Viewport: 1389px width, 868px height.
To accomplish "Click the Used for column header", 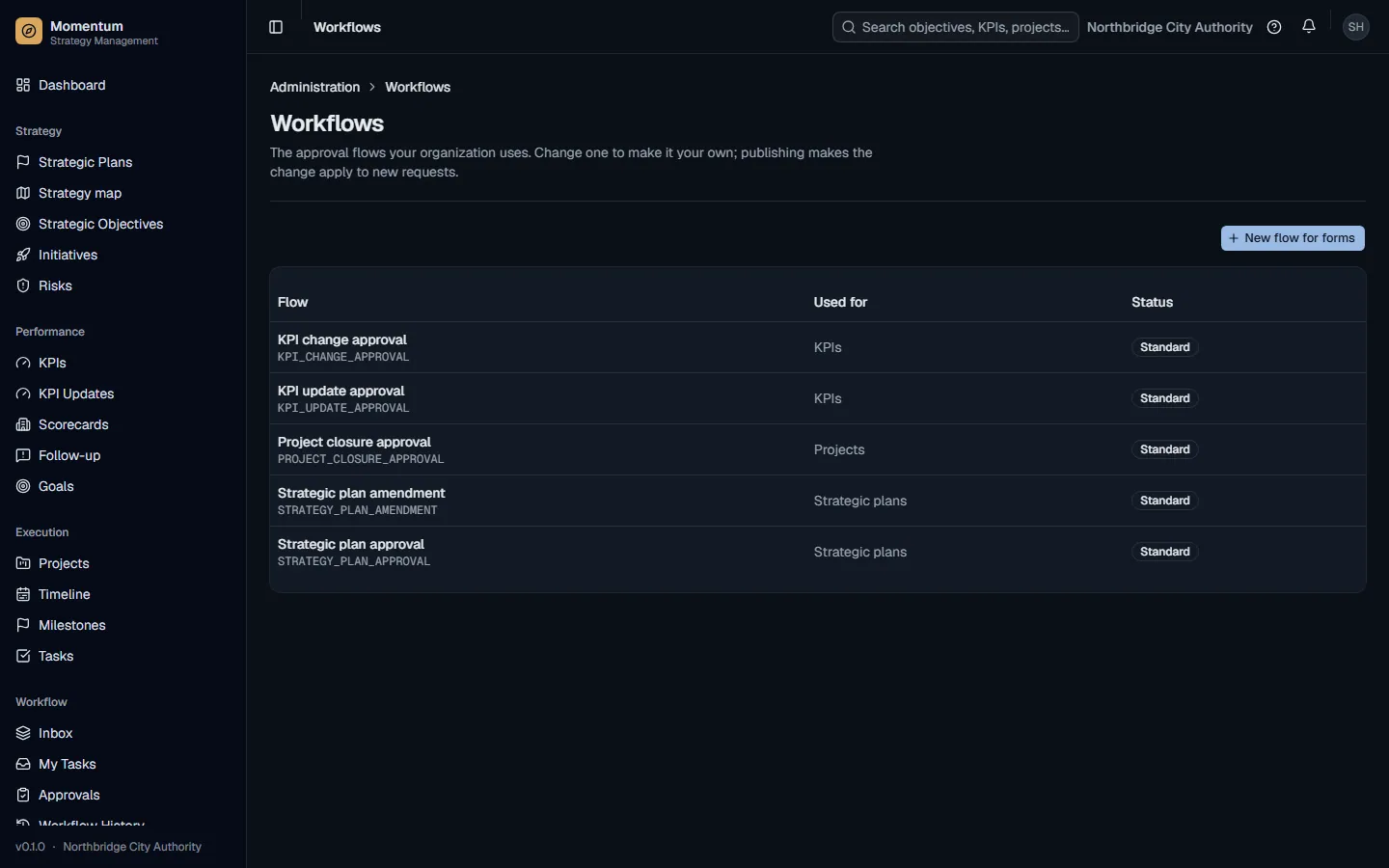I will [x=840, y=302].
